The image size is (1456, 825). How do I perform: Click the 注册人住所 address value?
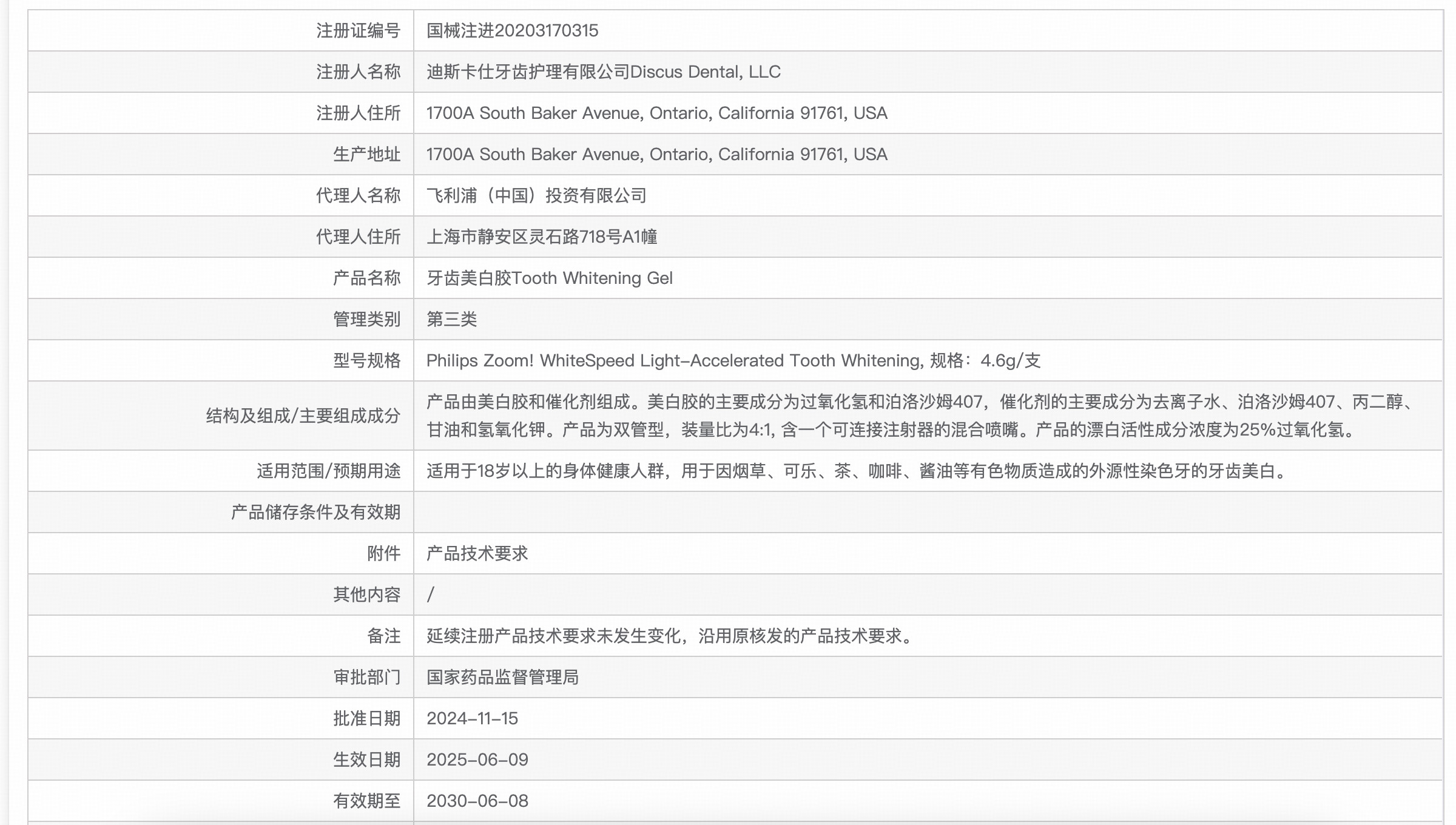point(656,113)
